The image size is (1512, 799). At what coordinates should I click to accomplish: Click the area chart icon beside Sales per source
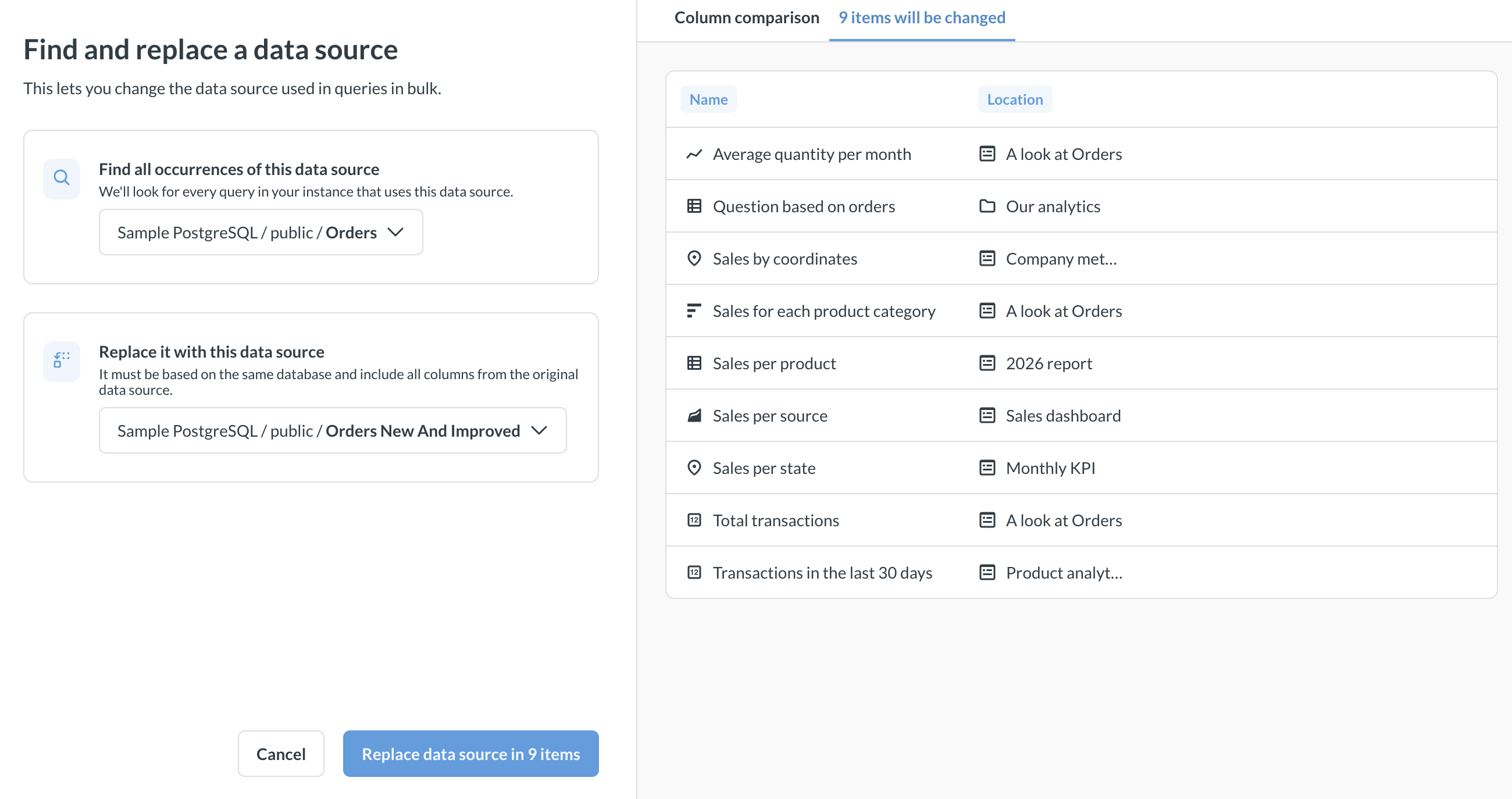pos(694,416)
